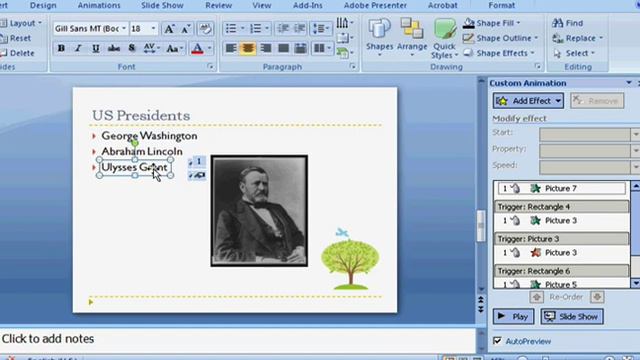
Task: Convert to SmartArt icon
Action: point(344,53)
